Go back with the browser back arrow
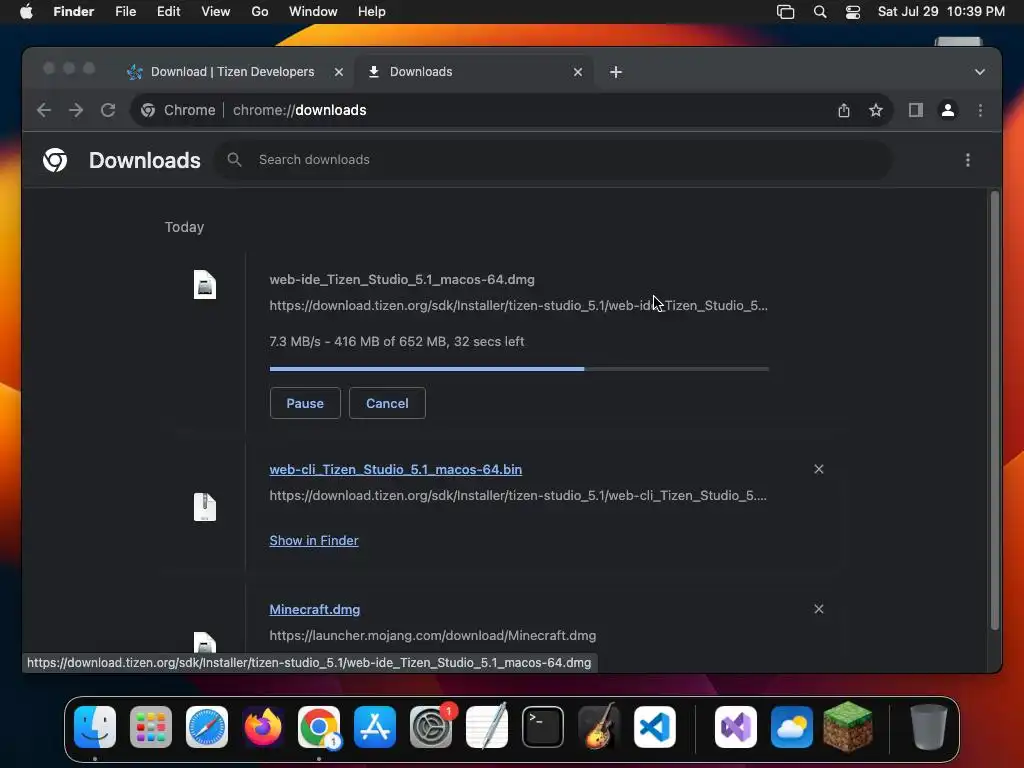 (x=44, y=110)
